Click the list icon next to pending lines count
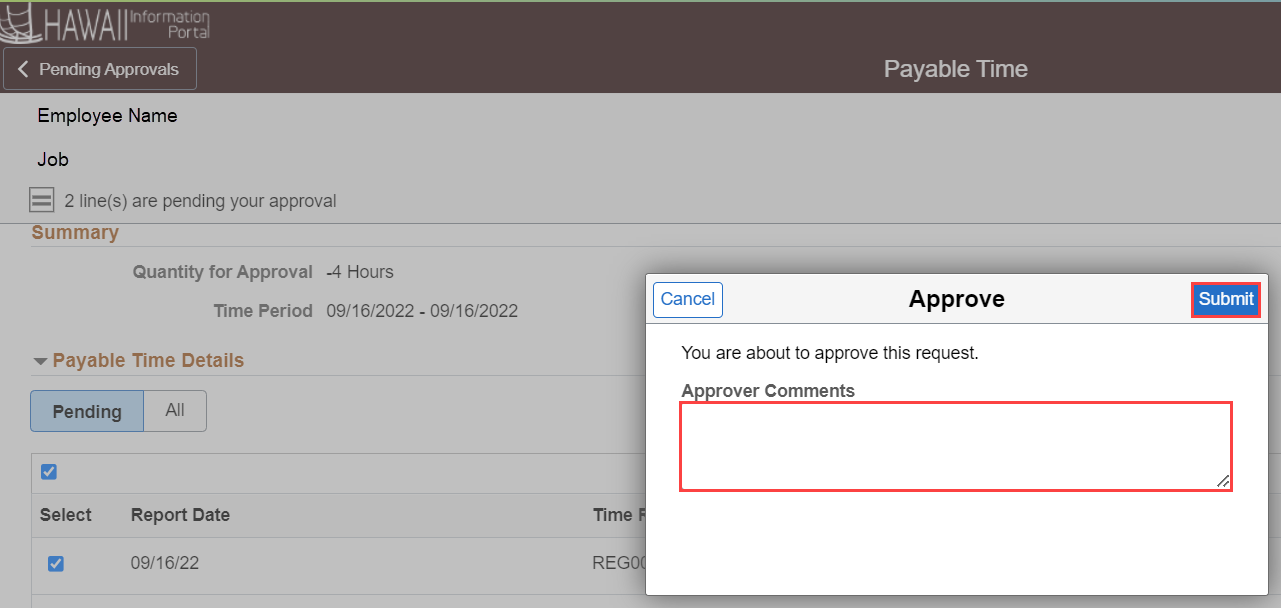Viewport: 1281px width, 608px height. click(41, 199)
